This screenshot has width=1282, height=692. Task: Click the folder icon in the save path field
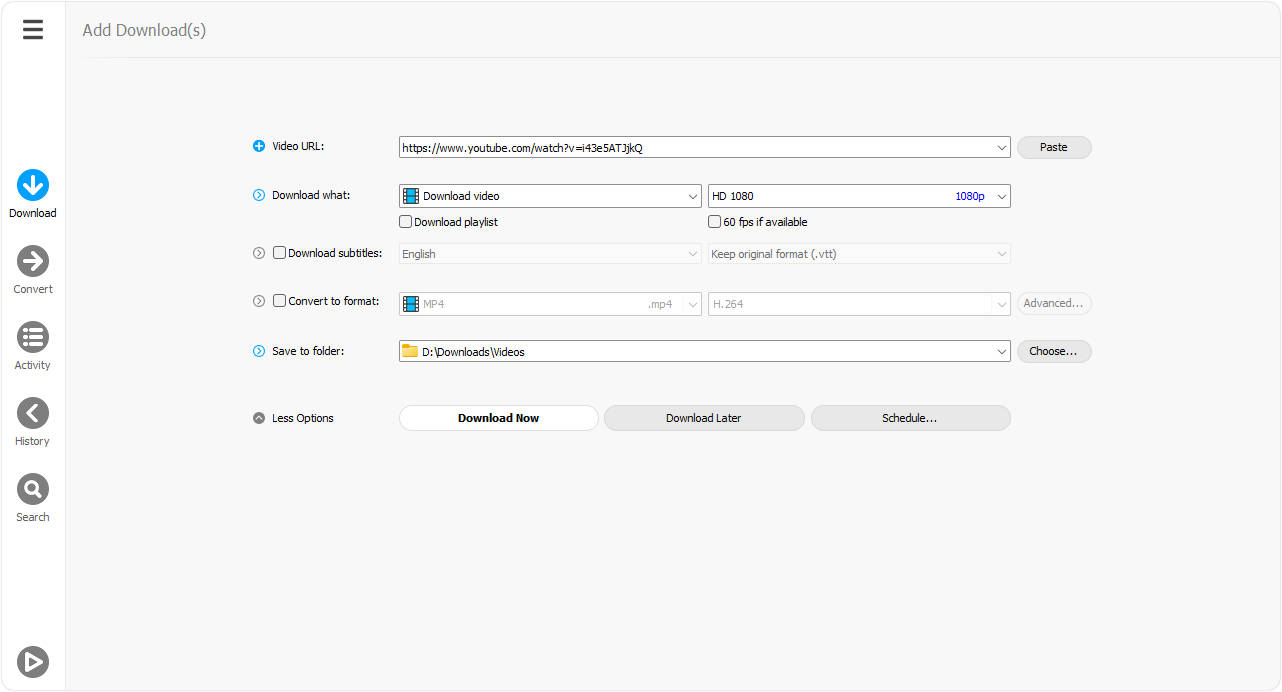point(410,351)
